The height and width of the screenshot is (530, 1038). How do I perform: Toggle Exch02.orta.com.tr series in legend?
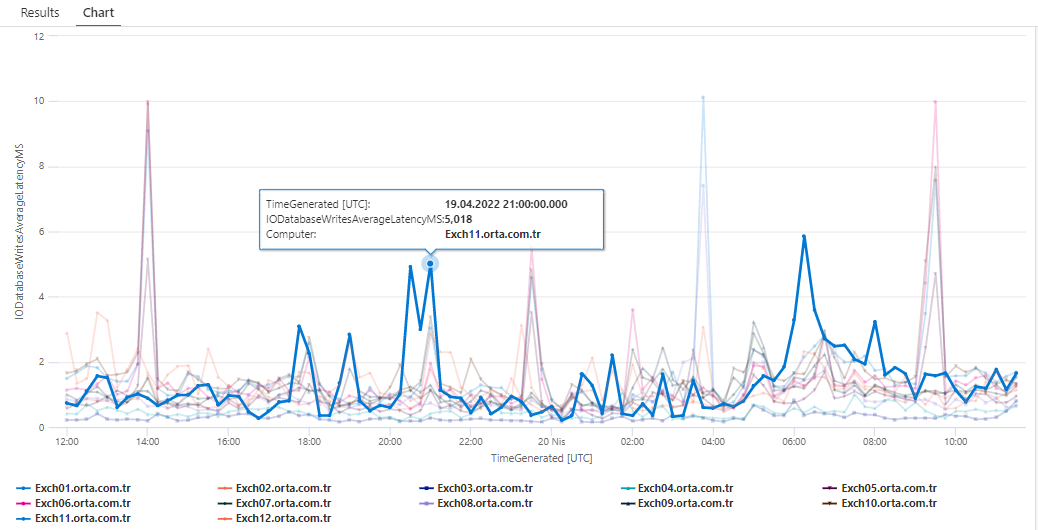[x=274, y=489]
